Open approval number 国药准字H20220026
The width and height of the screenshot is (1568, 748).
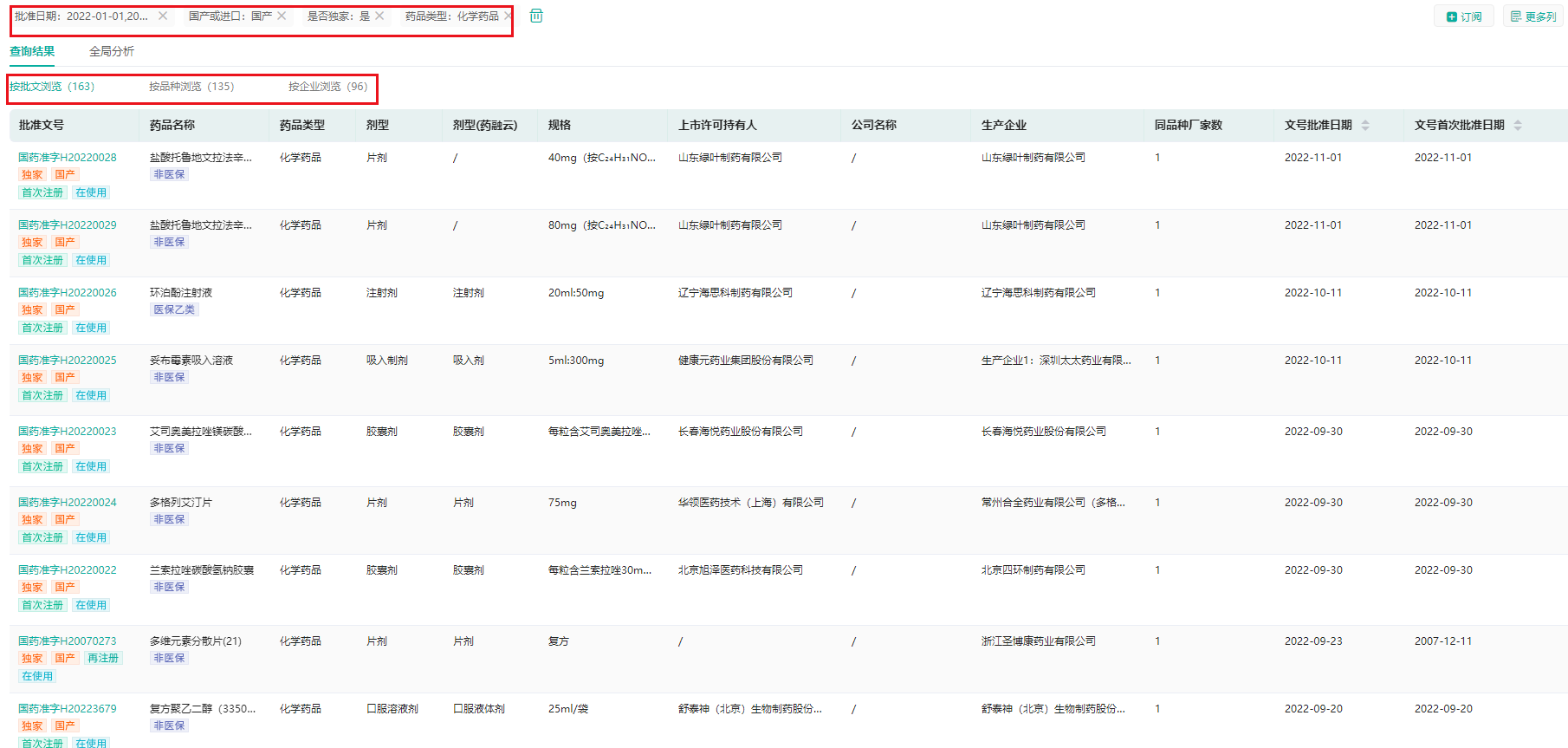(x=68, y=293)
